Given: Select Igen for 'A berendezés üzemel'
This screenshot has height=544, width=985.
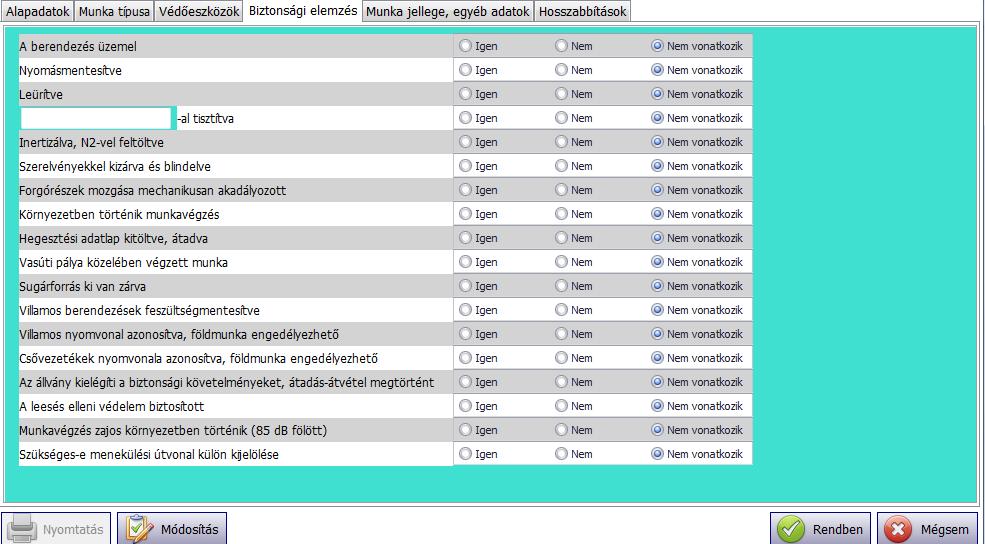Looking at the screenshot, I should point(478,46).
